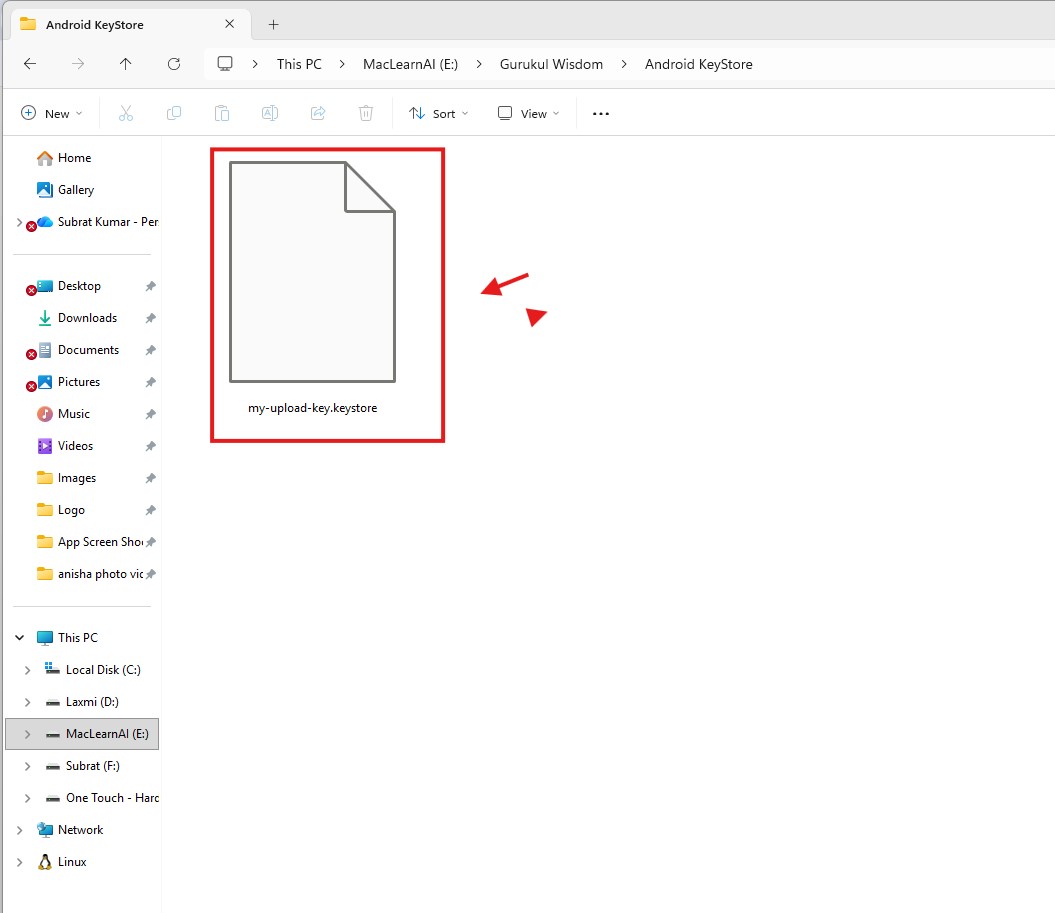Click the Cut scissors icon in toolbar
This screenshot has height=913, width=1055.
pos(126,114)
